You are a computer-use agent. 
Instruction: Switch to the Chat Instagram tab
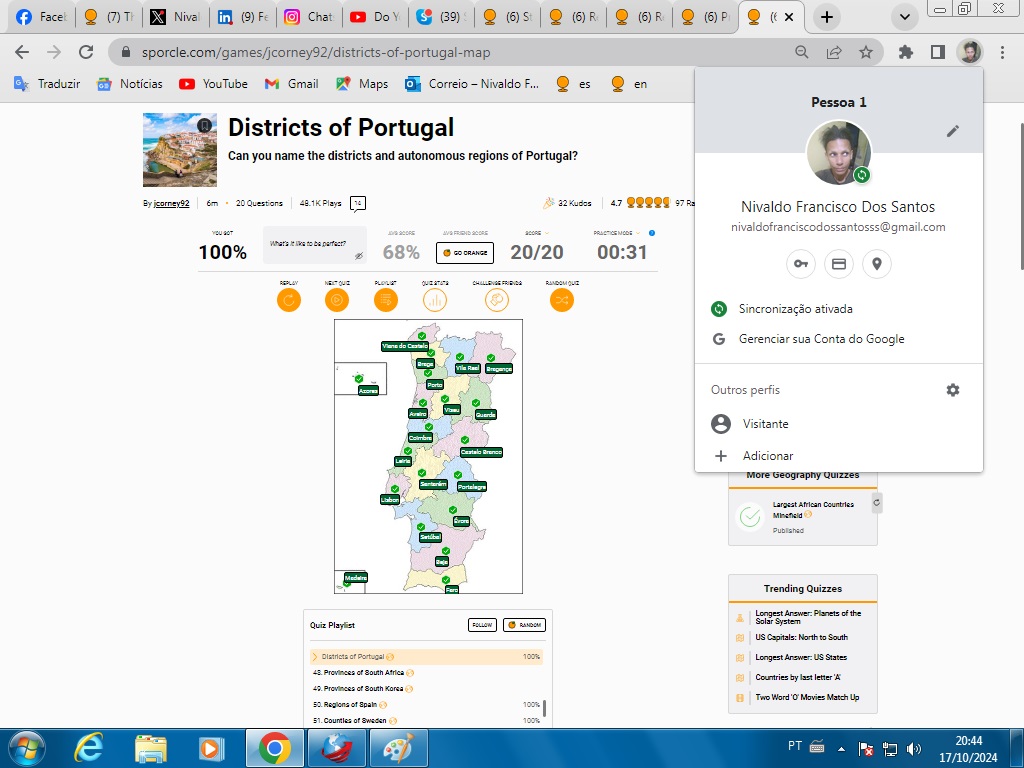(310, 17)
